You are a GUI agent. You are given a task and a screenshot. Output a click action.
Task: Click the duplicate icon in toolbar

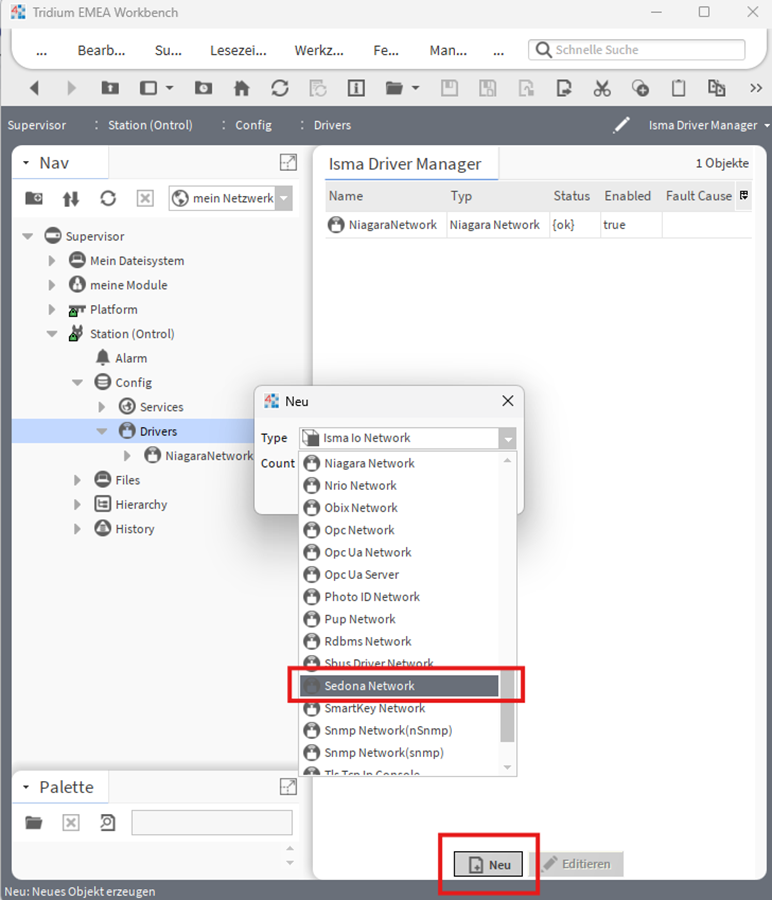click(x=716, y=88)
